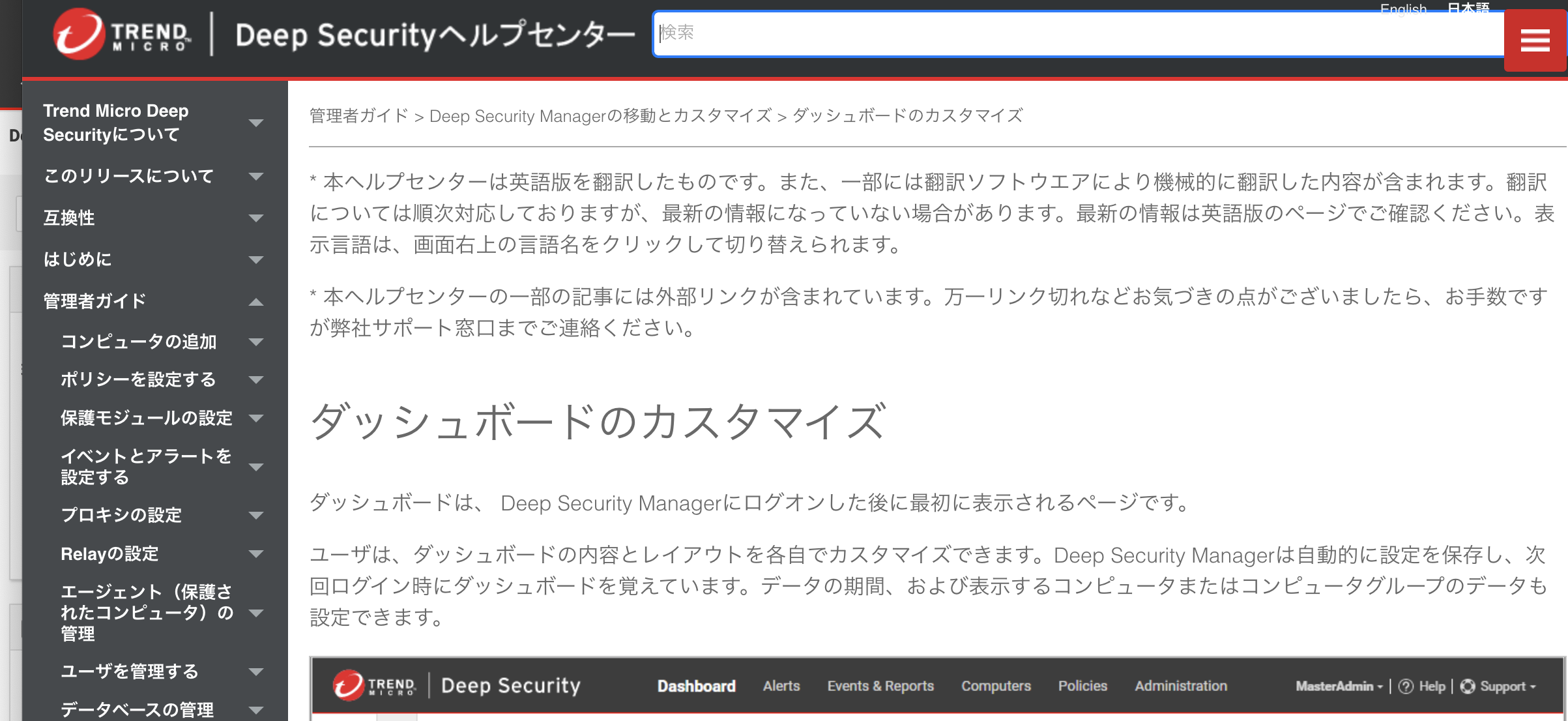Click the search input field
This screenshot has width=1568, height=721.
point(1079,34)
